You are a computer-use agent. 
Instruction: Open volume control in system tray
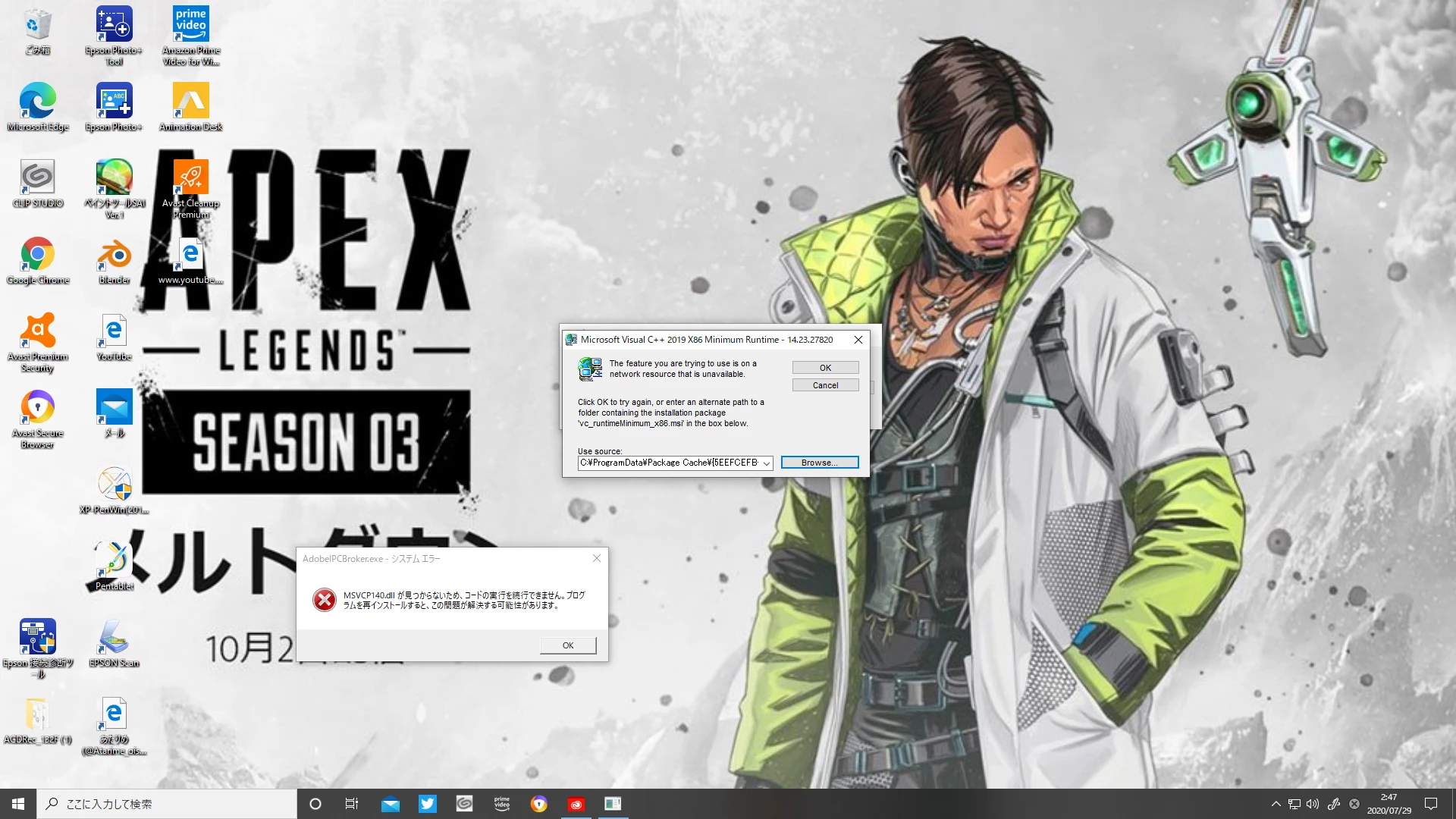tap(1313, 804)
